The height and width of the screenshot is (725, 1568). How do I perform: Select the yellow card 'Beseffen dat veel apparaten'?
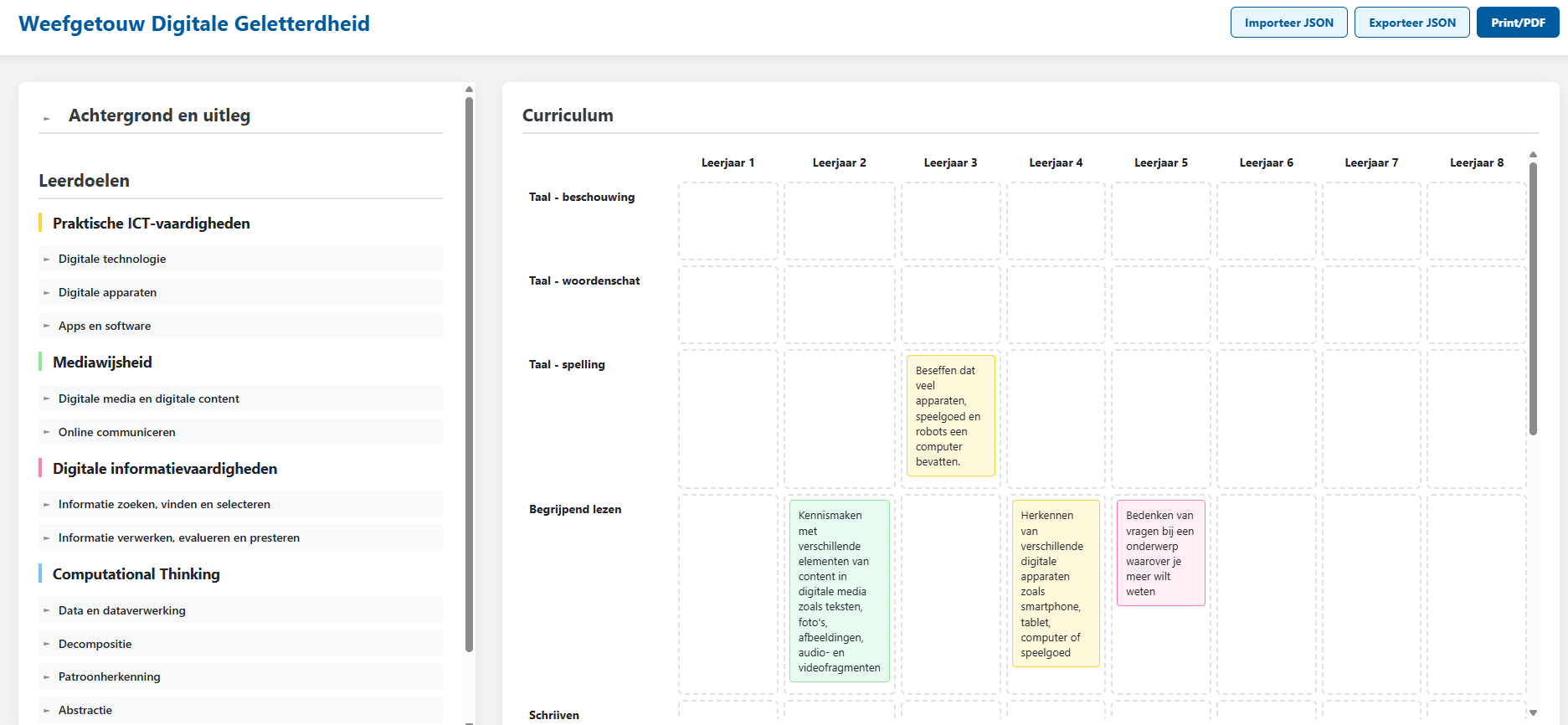[x=951, y=416]
